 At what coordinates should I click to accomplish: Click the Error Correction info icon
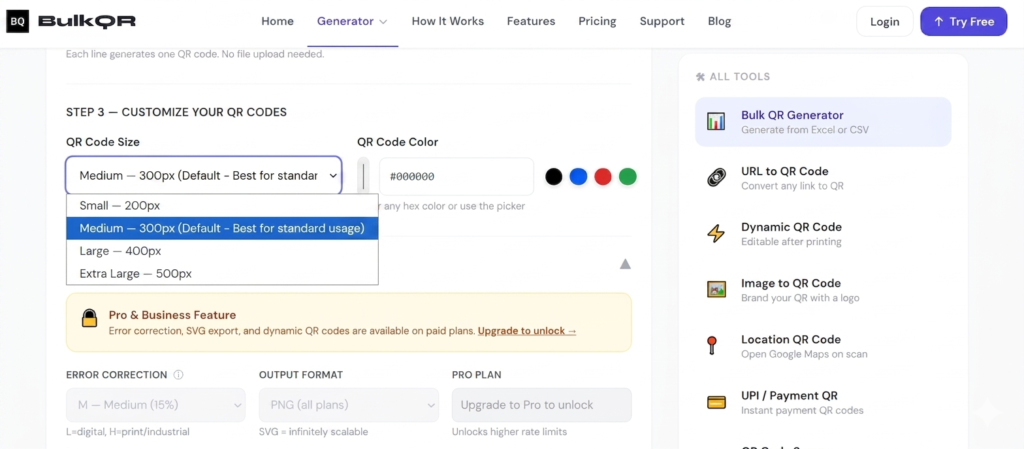pyautogui.click(x=178, y=375)
